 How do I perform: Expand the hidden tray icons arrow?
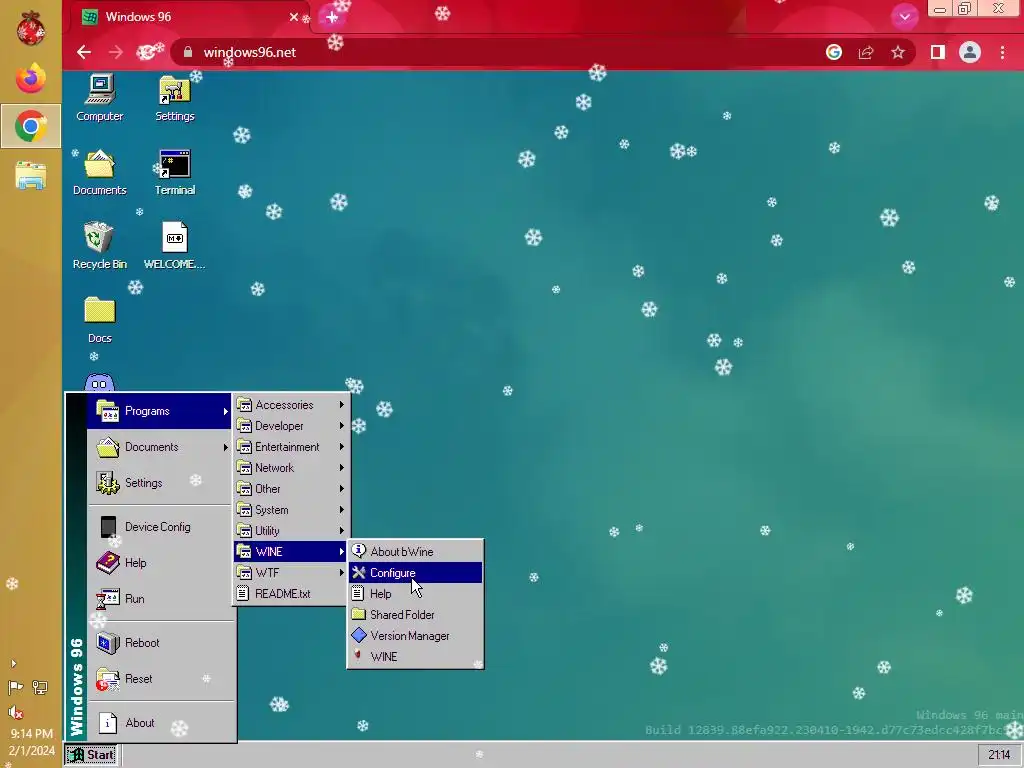click(x=14, y=664)
